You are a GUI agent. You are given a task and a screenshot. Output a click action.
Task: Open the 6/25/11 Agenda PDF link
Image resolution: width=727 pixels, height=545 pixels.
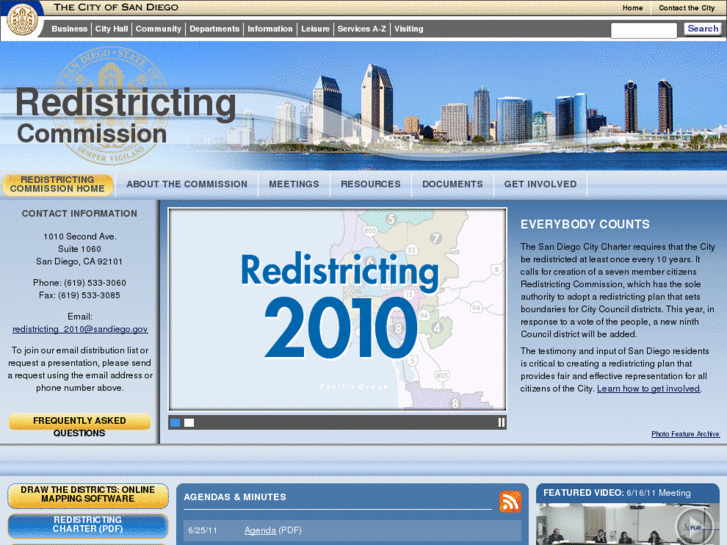[260, 530]
